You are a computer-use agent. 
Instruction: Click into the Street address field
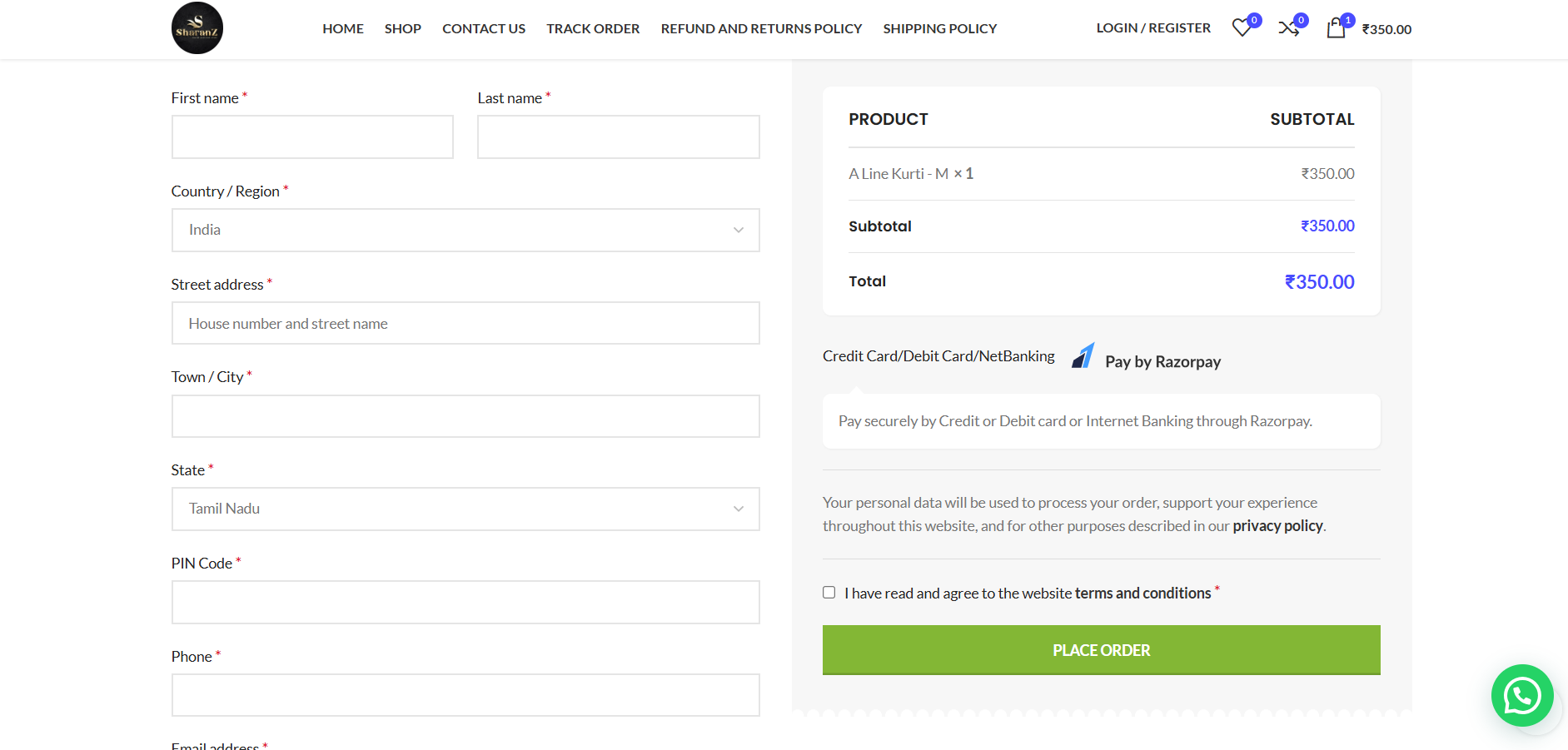tap(465, 323)
